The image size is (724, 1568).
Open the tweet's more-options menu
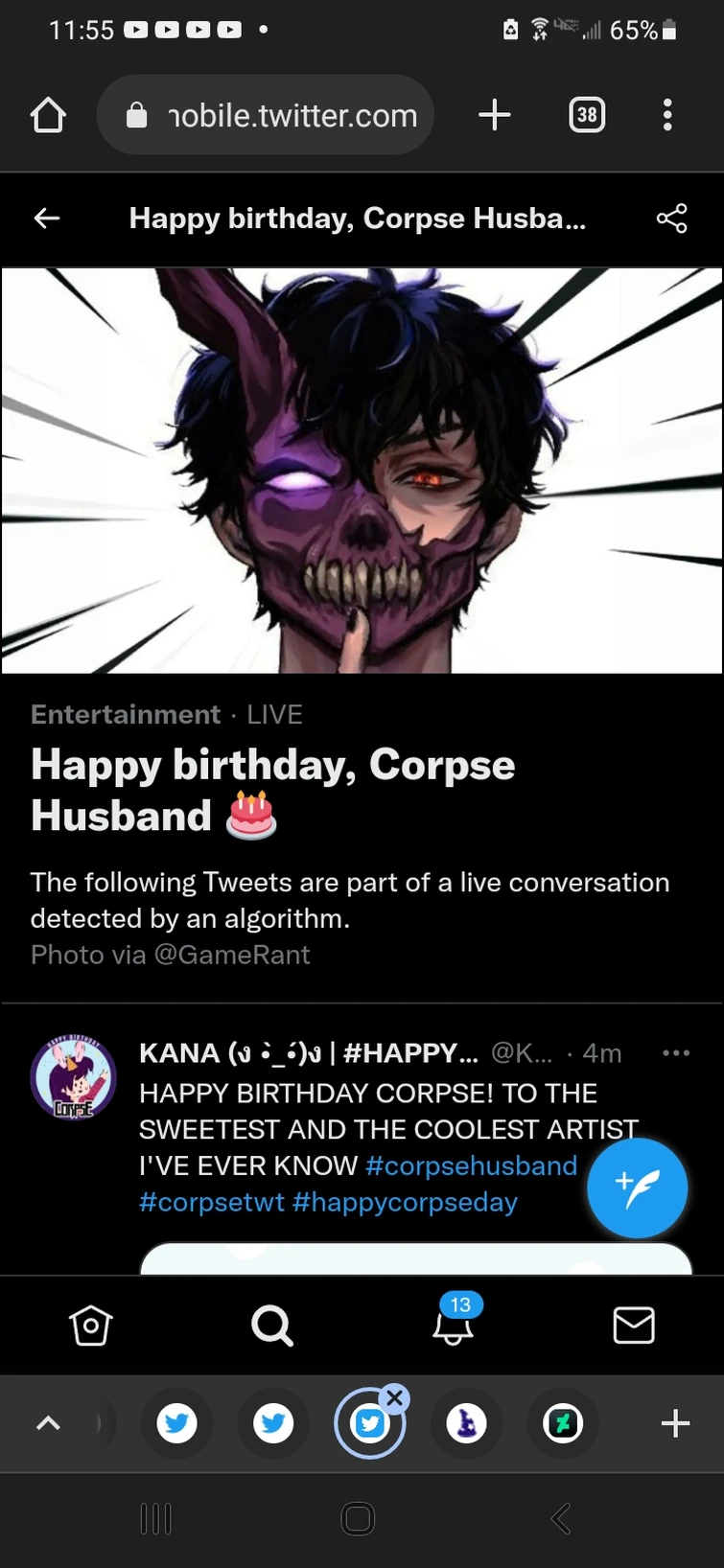(x=676, y=1052)
